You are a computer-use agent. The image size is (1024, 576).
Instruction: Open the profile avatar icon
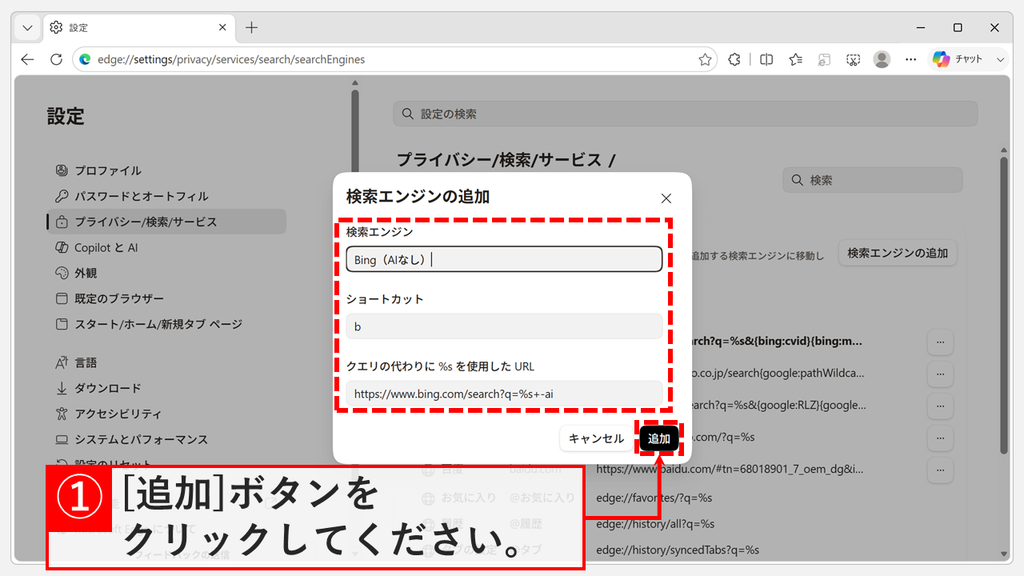click(882, 59)
